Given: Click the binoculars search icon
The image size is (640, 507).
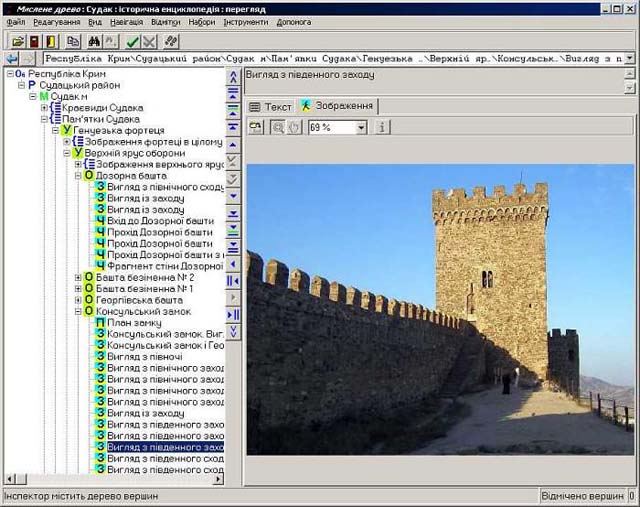Looking at the screenshot, I should point(93,41).
